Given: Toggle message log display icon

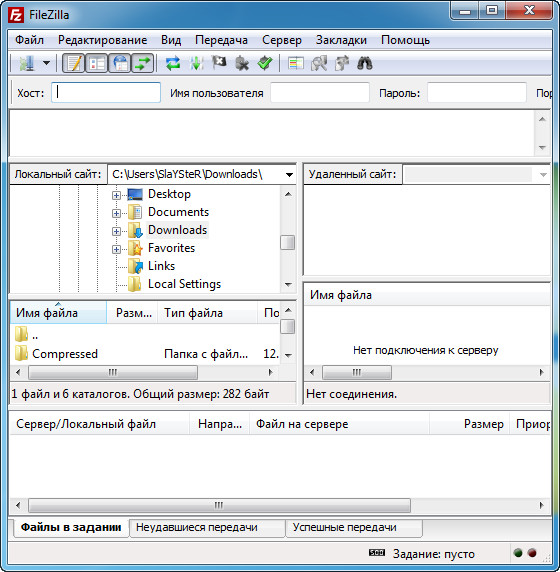Looking at the screenshot, I should (x=74, y=63).
